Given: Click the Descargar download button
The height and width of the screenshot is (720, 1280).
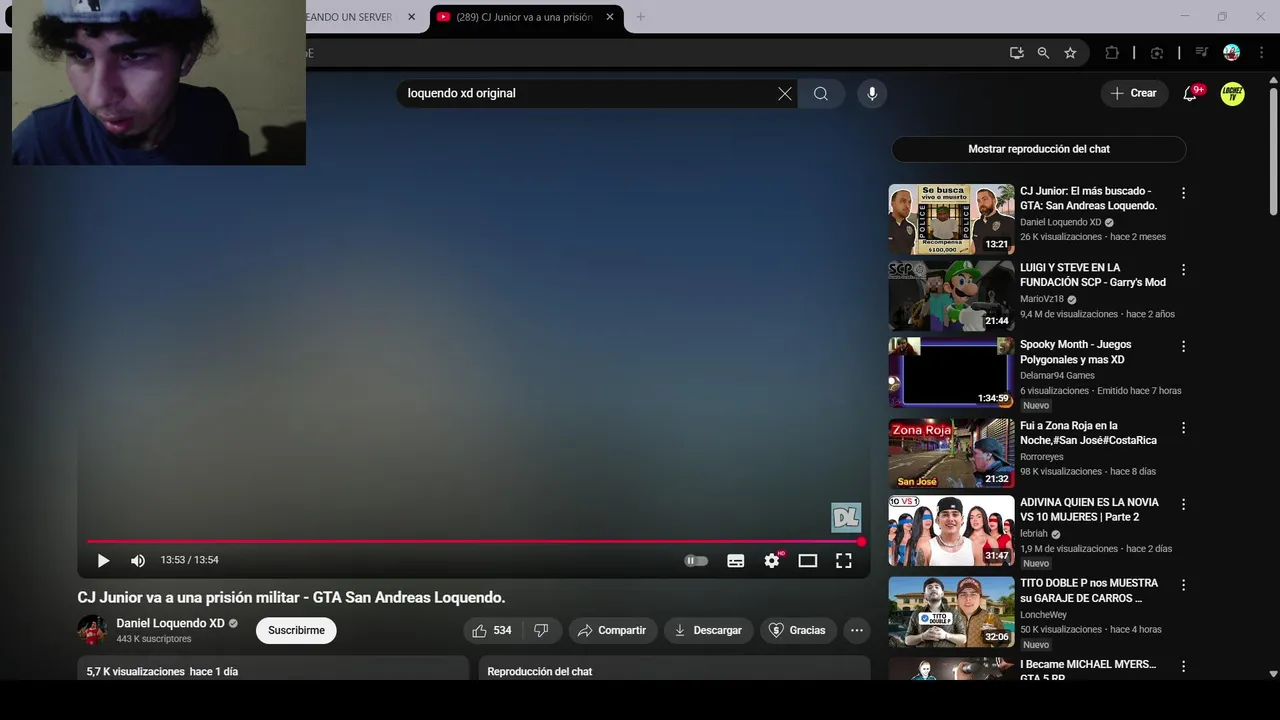Looking at the screenshot, I should coord(709,631).
